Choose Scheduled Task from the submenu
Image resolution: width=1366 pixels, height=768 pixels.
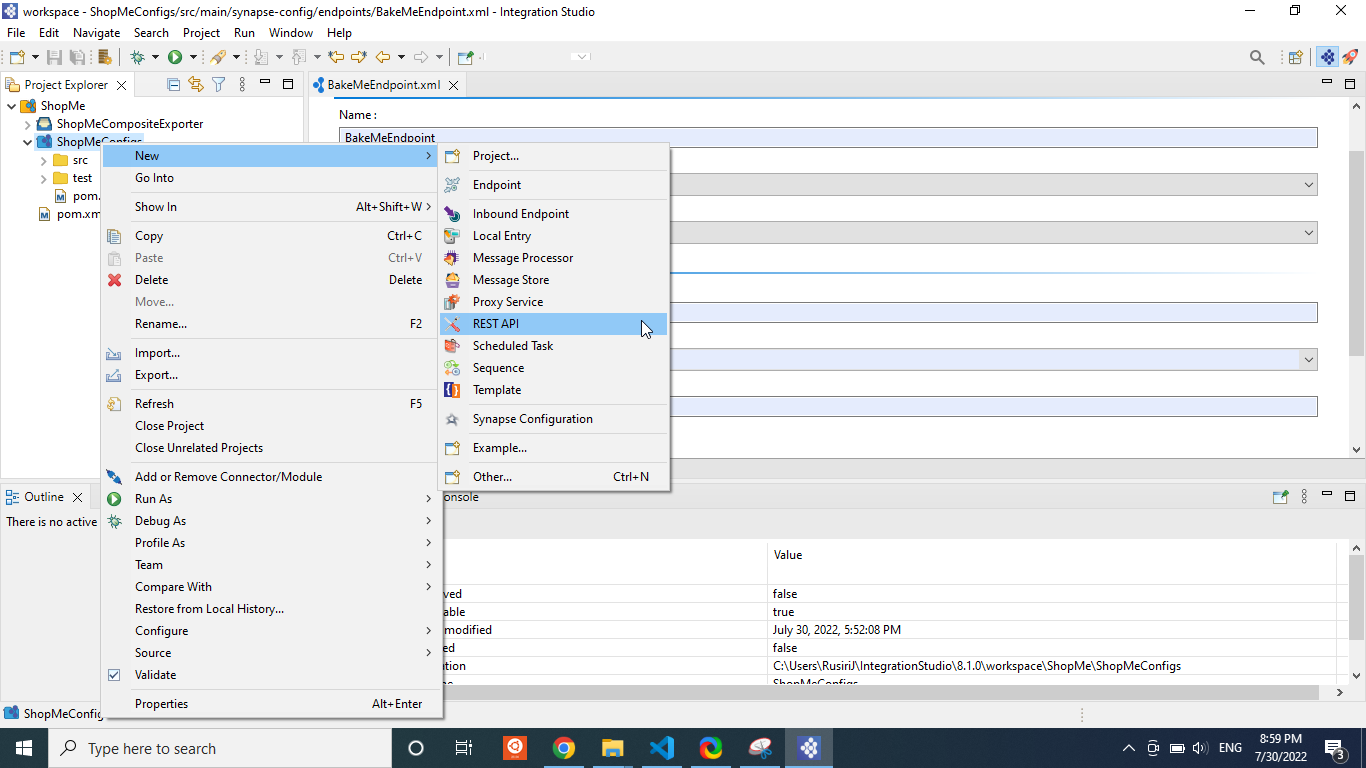[x=554, y=346]
